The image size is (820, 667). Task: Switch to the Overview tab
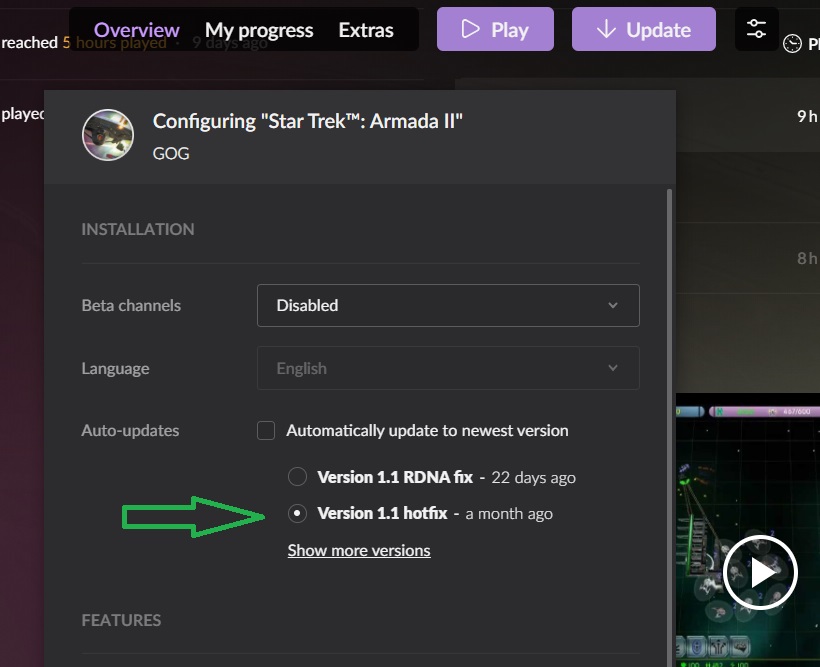click(x=136, y=30)
